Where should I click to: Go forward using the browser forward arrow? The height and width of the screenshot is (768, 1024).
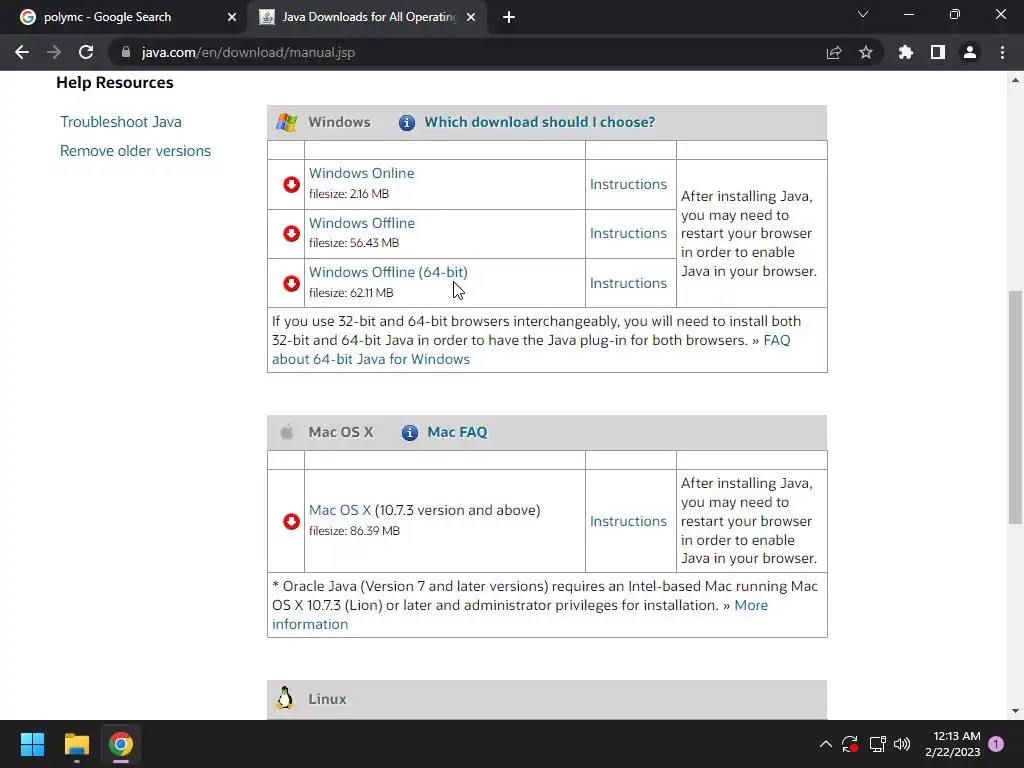point(54,52)
